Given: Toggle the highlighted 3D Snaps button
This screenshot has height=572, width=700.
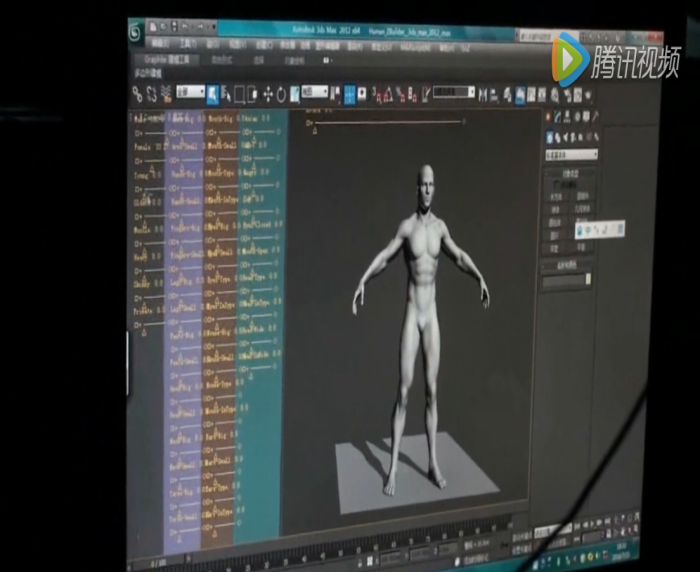Looking at the screenshot, I should tap(350, 95).
